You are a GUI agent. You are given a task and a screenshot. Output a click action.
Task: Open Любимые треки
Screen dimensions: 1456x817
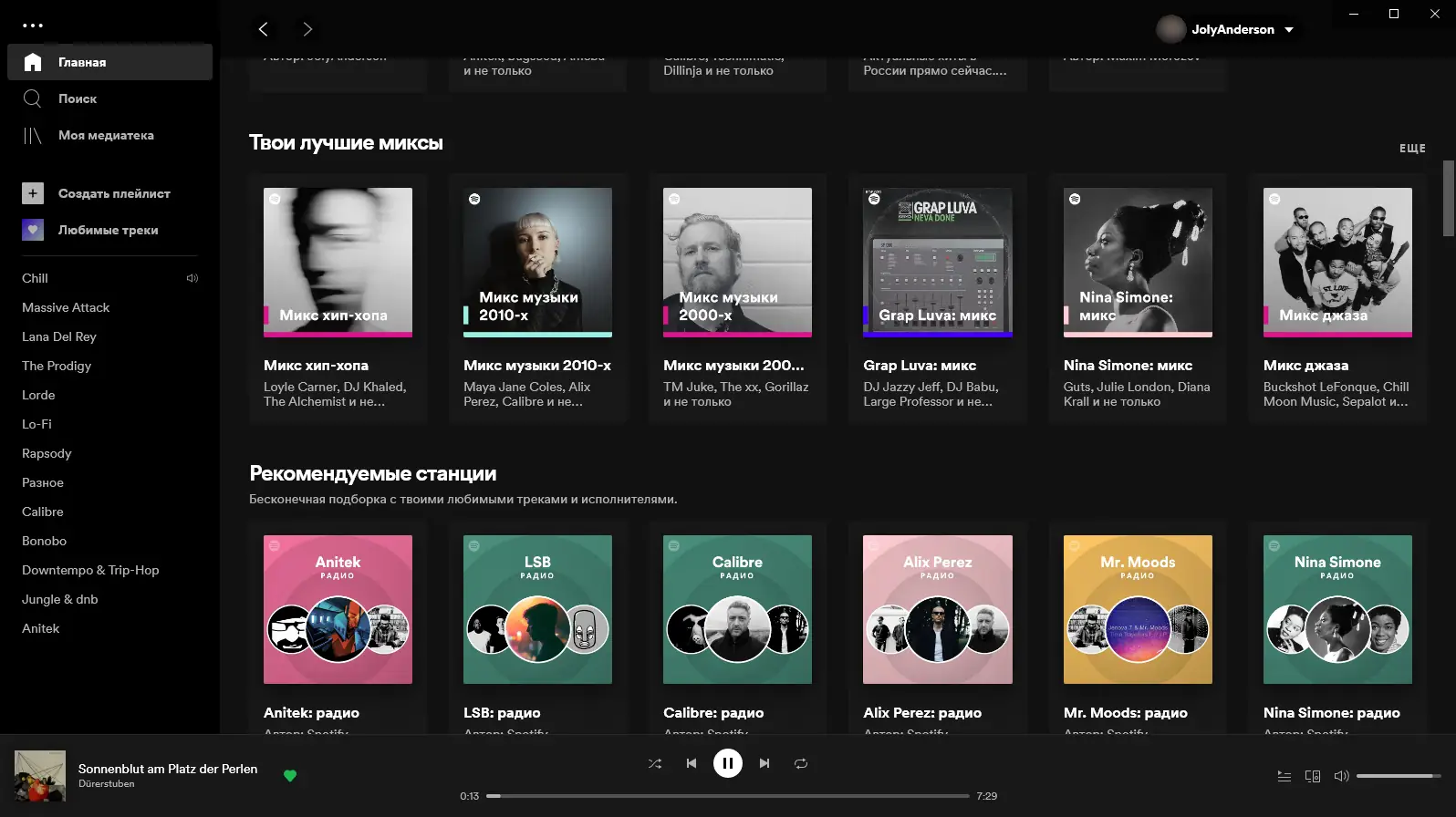(x=109, y=230)
